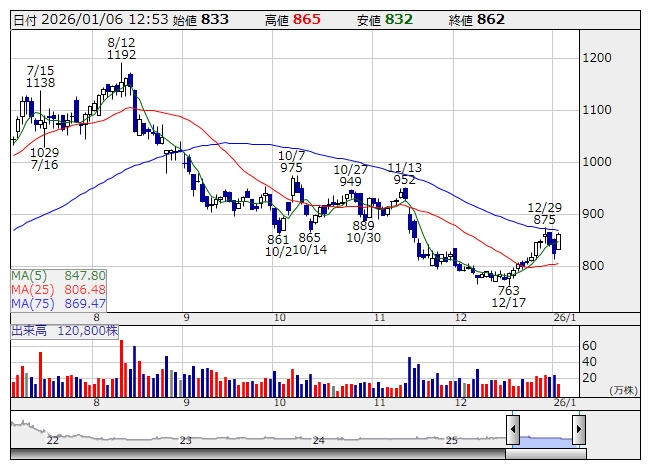Click year 24 in the overview timeline
Screen dimensions: 653x470
point(318,440)
